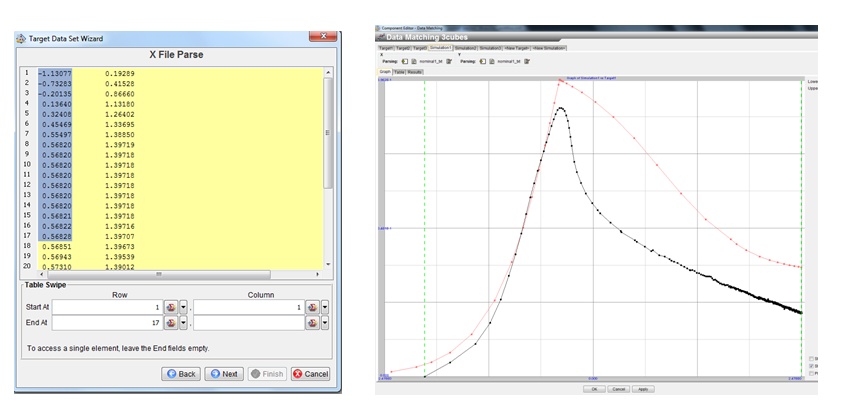This screenshot has height=409, width=852.
Task: Click the value 0.32408 in row 5
Action: click(x=57, y=115)
